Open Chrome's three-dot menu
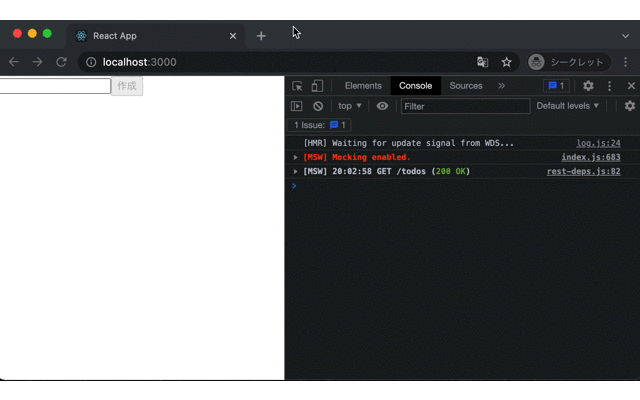Viewport: 640px width, 400px height. pos(625,62)
